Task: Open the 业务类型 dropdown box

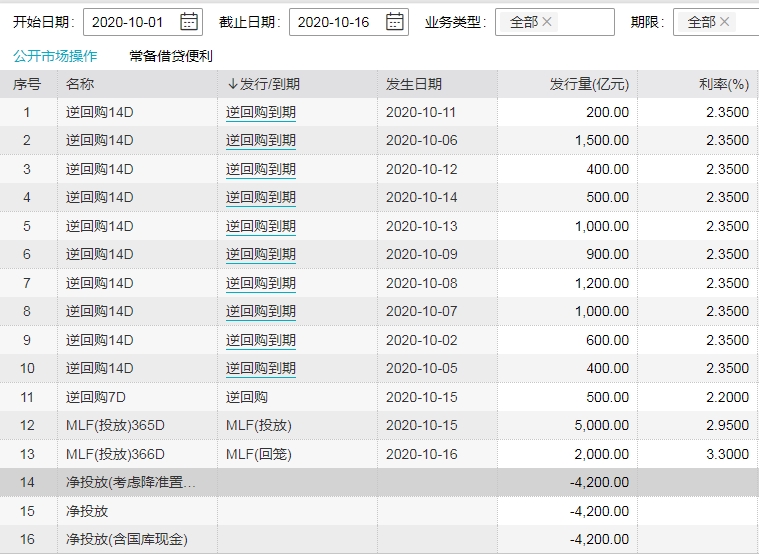Action: point(555,22)
